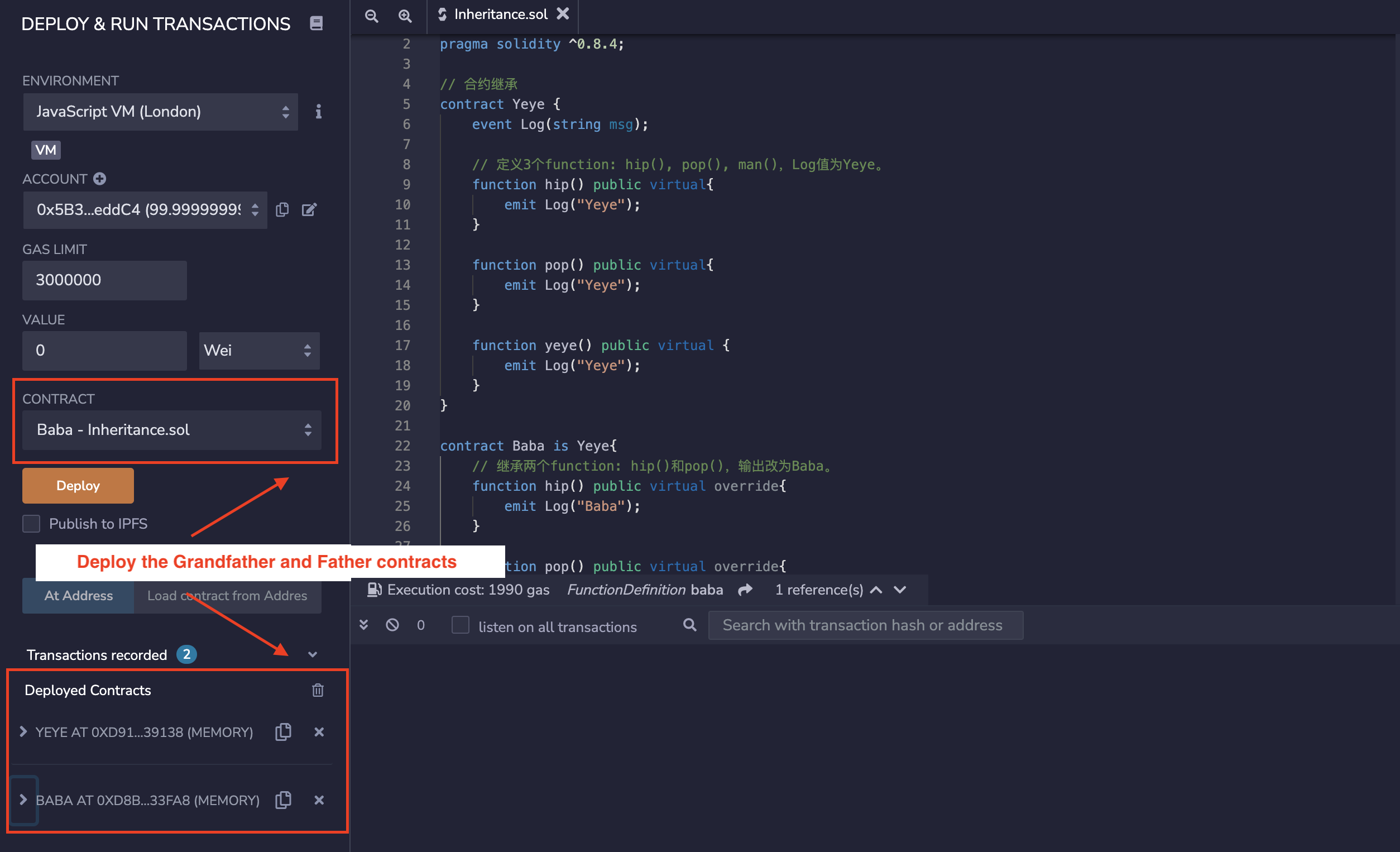Click the environment info icon
Image resolution: width=1400 pixels, height=852 pixels.
pyautogui.click(x=318, y=112)
